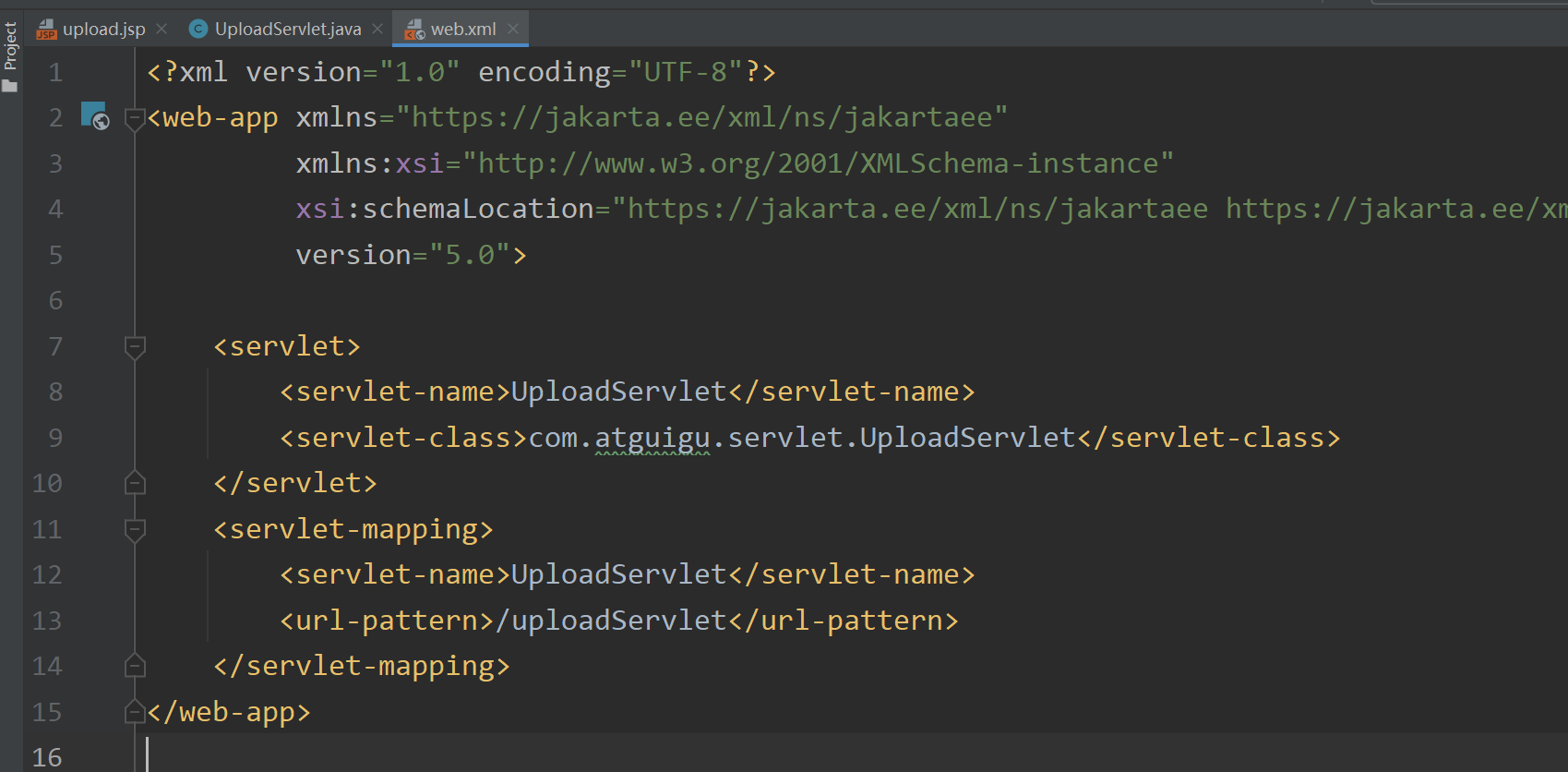This screenshot has height=772, width=1568.
Task: Click line number 9 in the gutter
Action: coord(55,438)
